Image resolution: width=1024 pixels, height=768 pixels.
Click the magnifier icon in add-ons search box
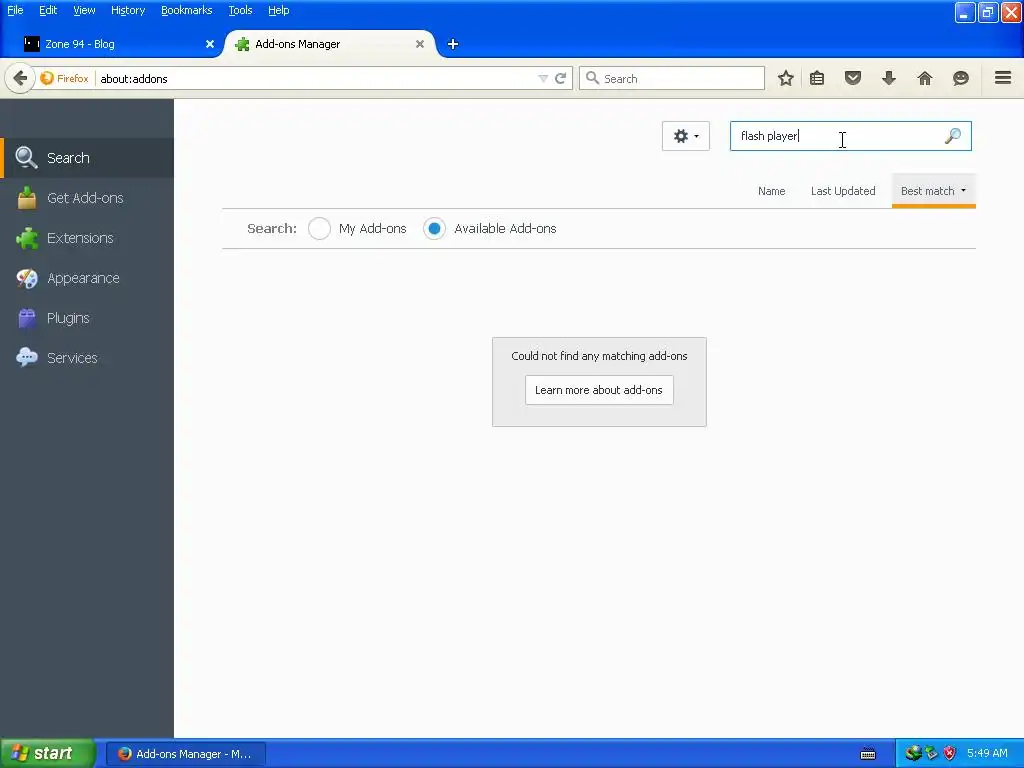(x=953, y=136)
